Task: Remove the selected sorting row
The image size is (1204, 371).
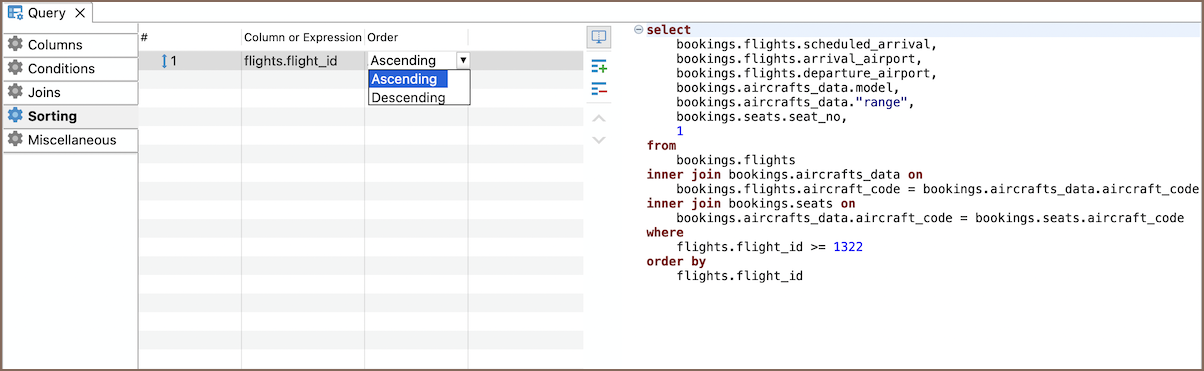Action: (599, 90)
